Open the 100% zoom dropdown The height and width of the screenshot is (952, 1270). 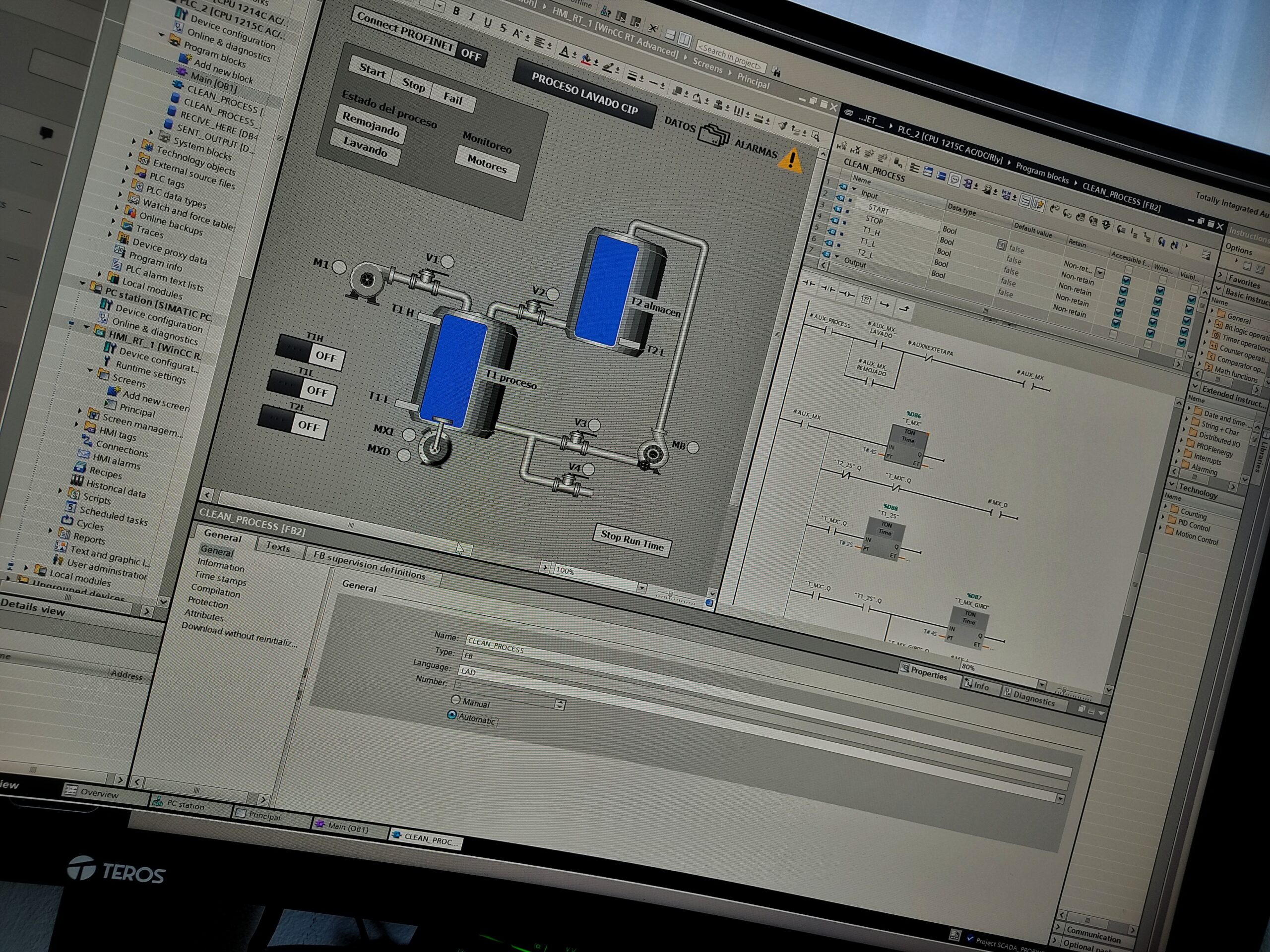(642, 587)
